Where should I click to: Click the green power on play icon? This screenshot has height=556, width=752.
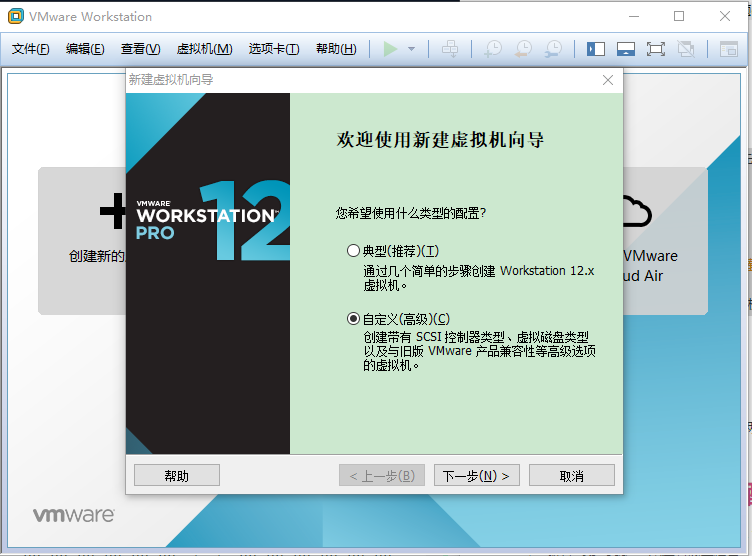[x=390, y=49]
